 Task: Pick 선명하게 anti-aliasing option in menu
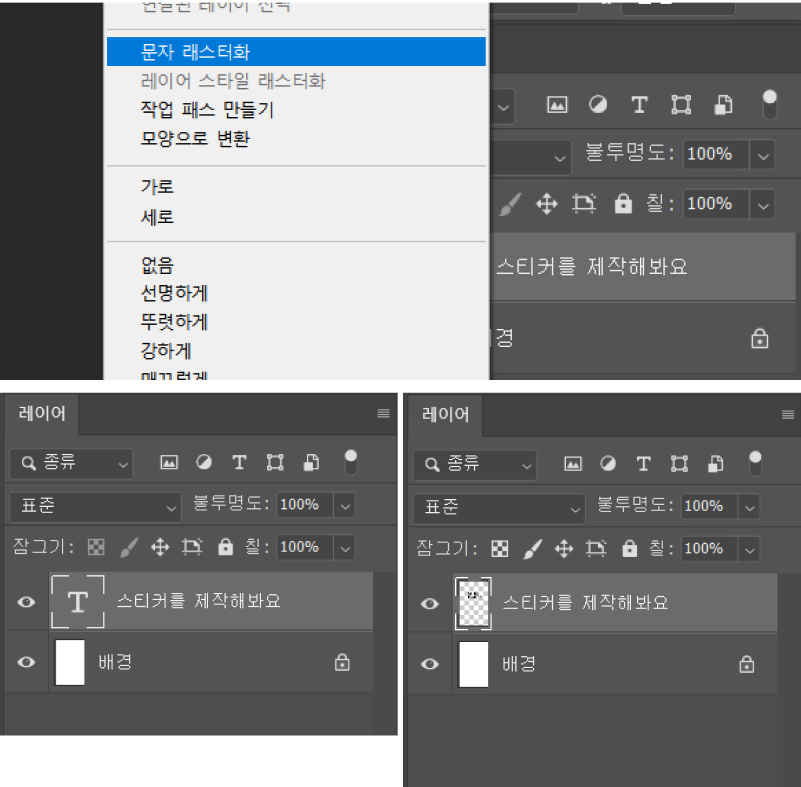point(174,294)
